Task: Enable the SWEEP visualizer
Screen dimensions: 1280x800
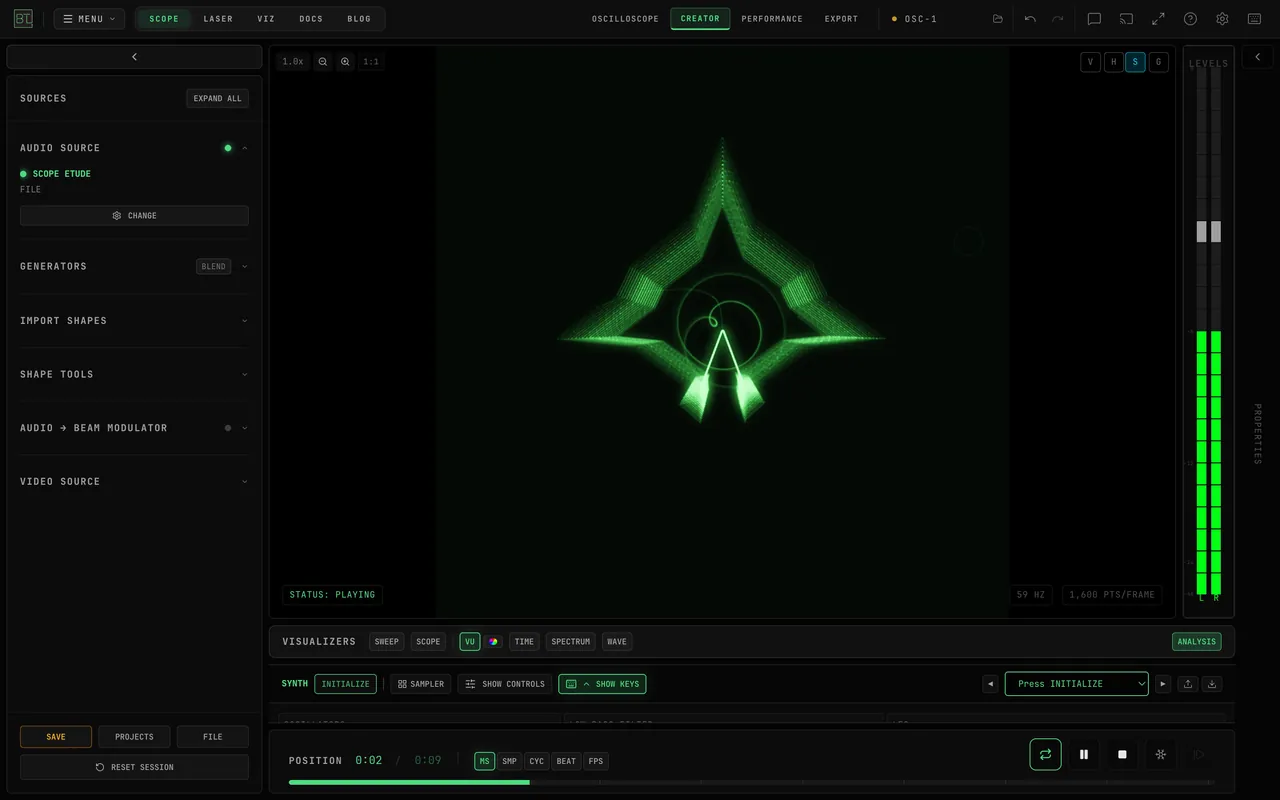Action: click(387, 642)
